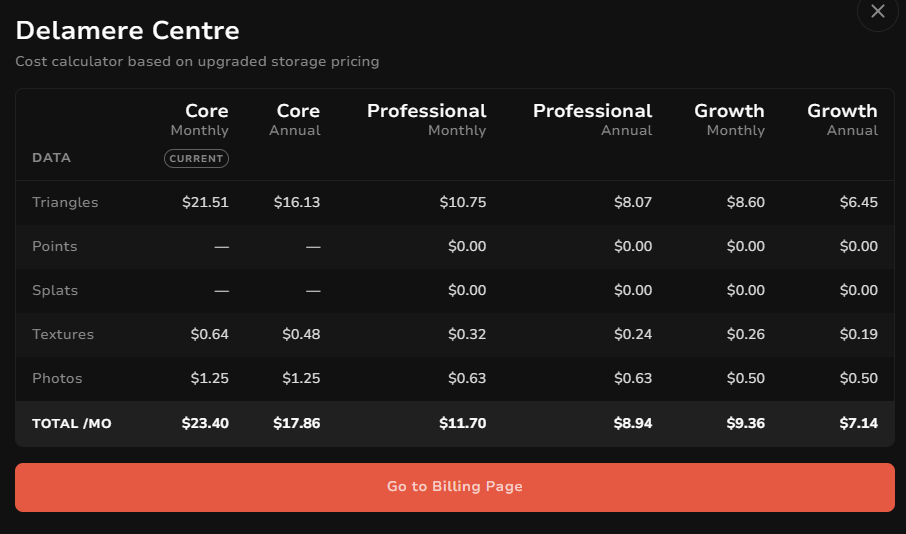Screen dimensions: 906x534
Task: Click the $8.60 Triangles Growth Monthly value
Action: coord(745,202)
